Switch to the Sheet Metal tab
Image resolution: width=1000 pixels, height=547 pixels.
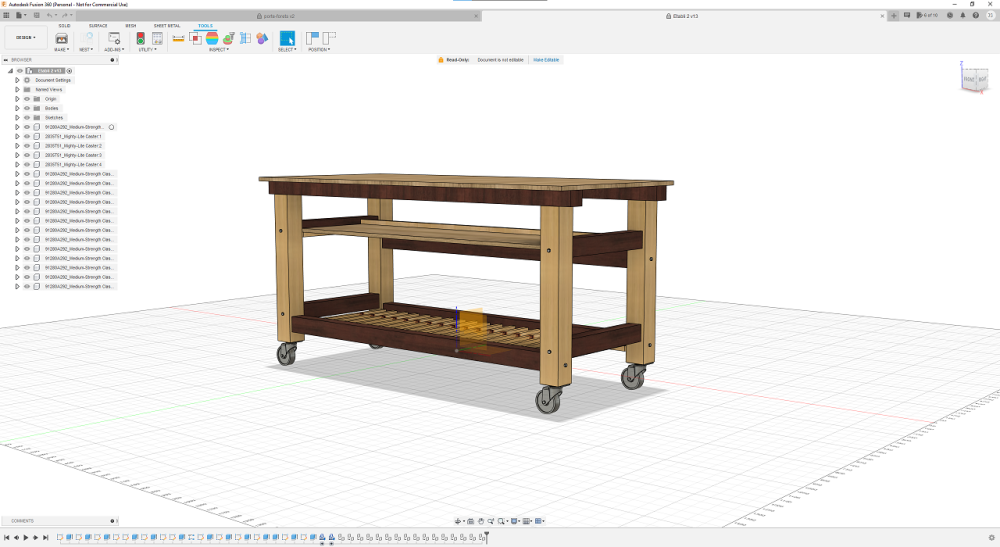167,25
